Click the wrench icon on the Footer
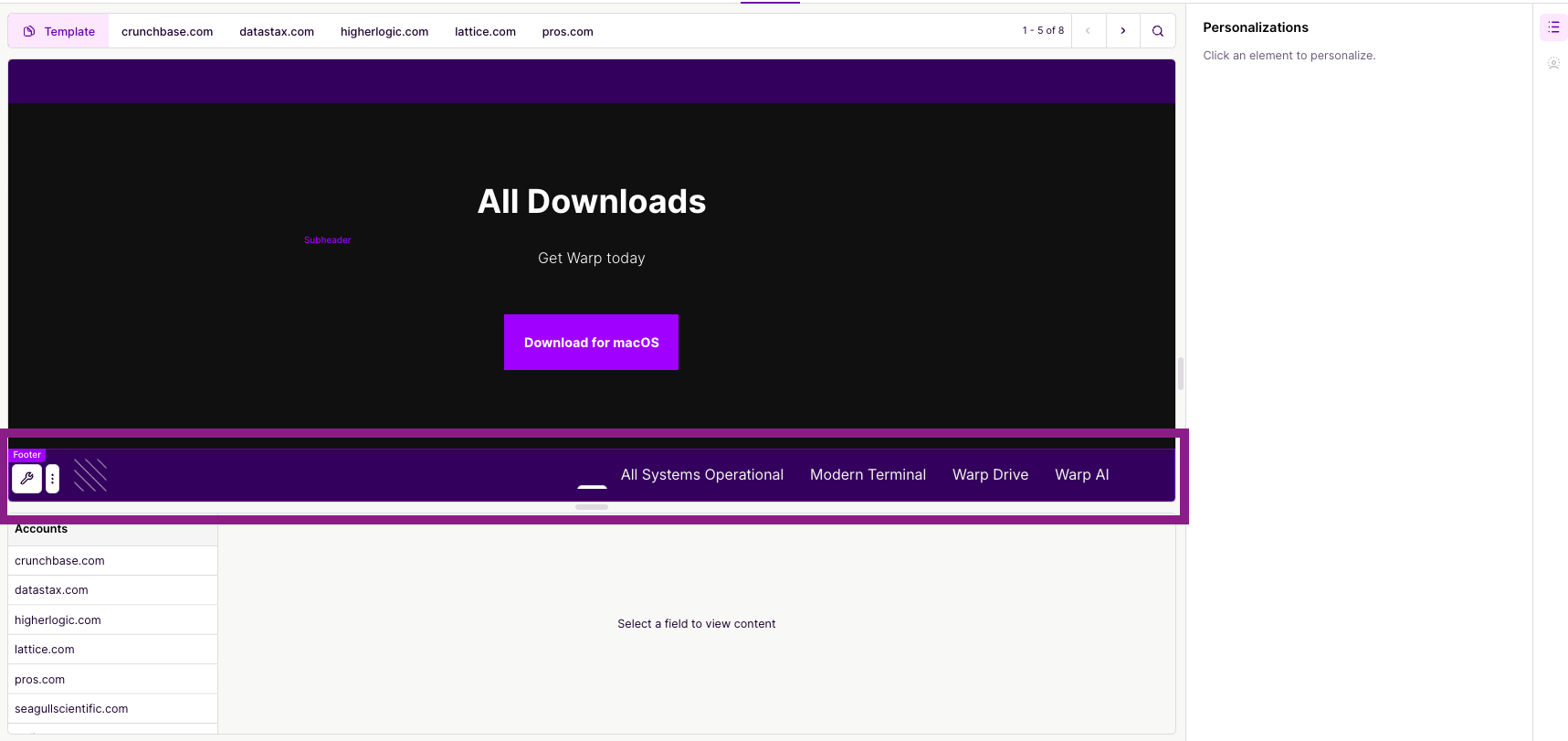Viewport: 1568px width, 741px height. (x=26, y=478)
